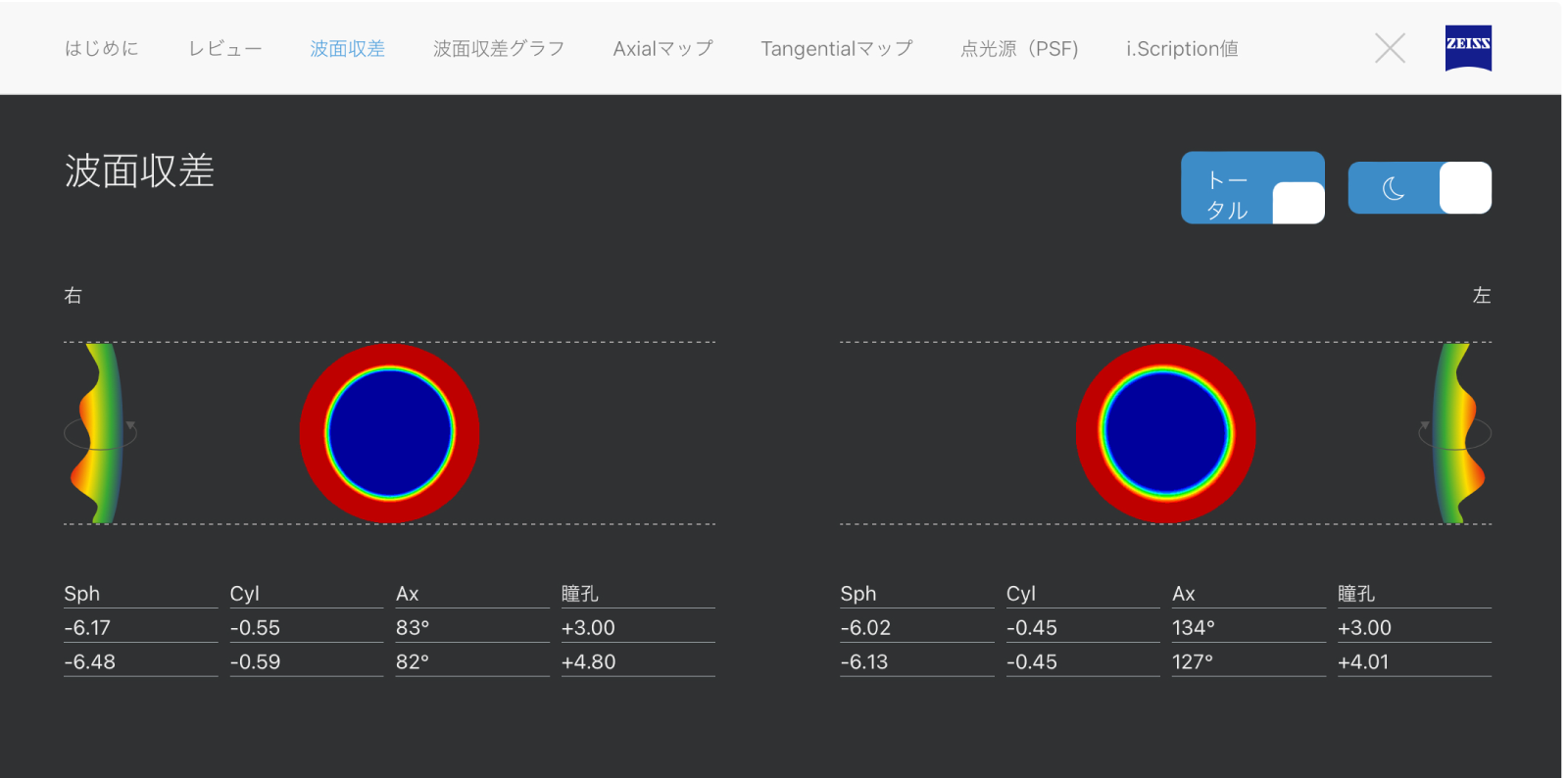Screen dimensions: 1568x778
Task: Select right eye Sph value -6.48
Action: click(89, 661)
